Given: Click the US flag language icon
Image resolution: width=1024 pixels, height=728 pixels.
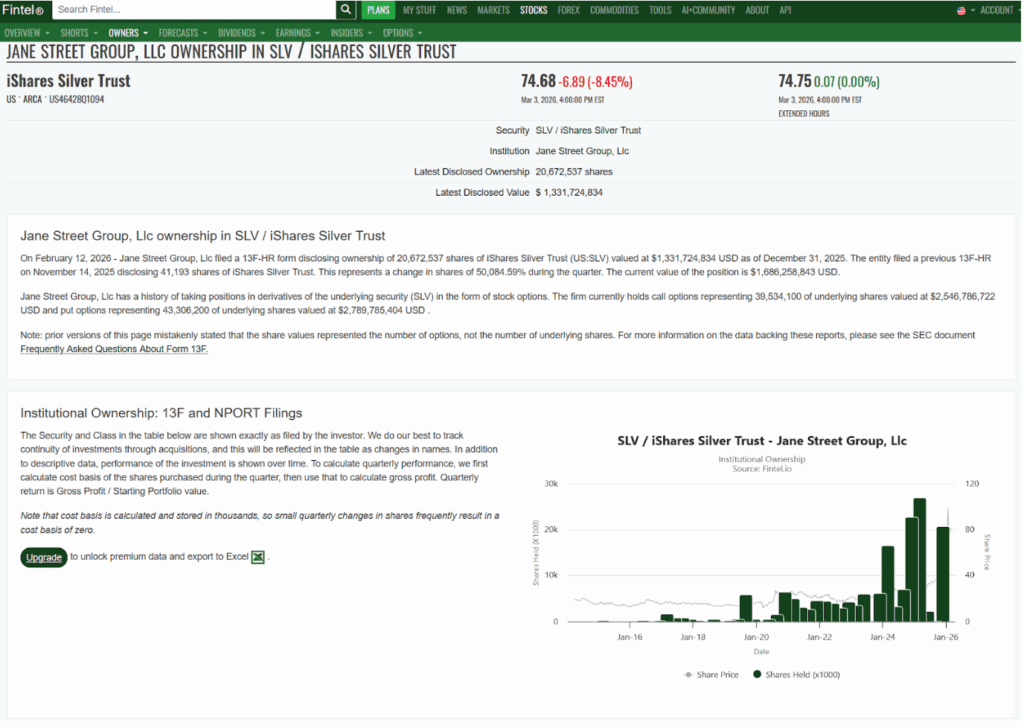Looking at the screenshot, I should (962, 10).
